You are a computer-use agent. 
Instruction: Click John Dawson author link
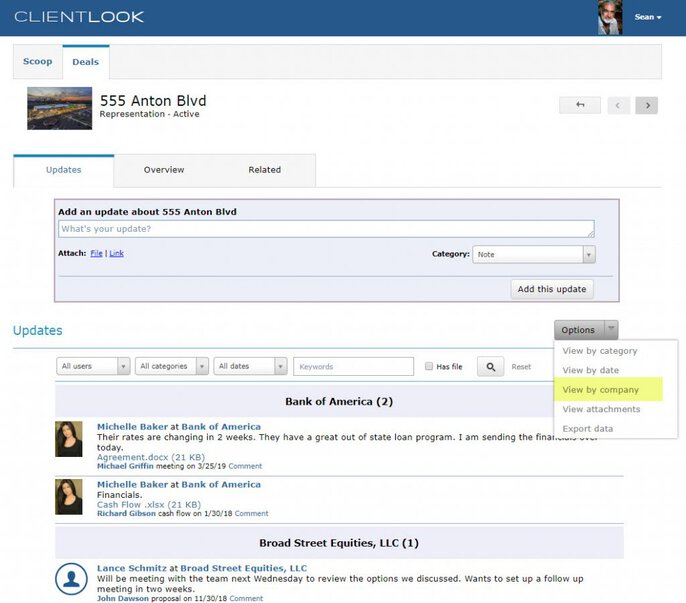pyautogui.click(x=122, y=599)
